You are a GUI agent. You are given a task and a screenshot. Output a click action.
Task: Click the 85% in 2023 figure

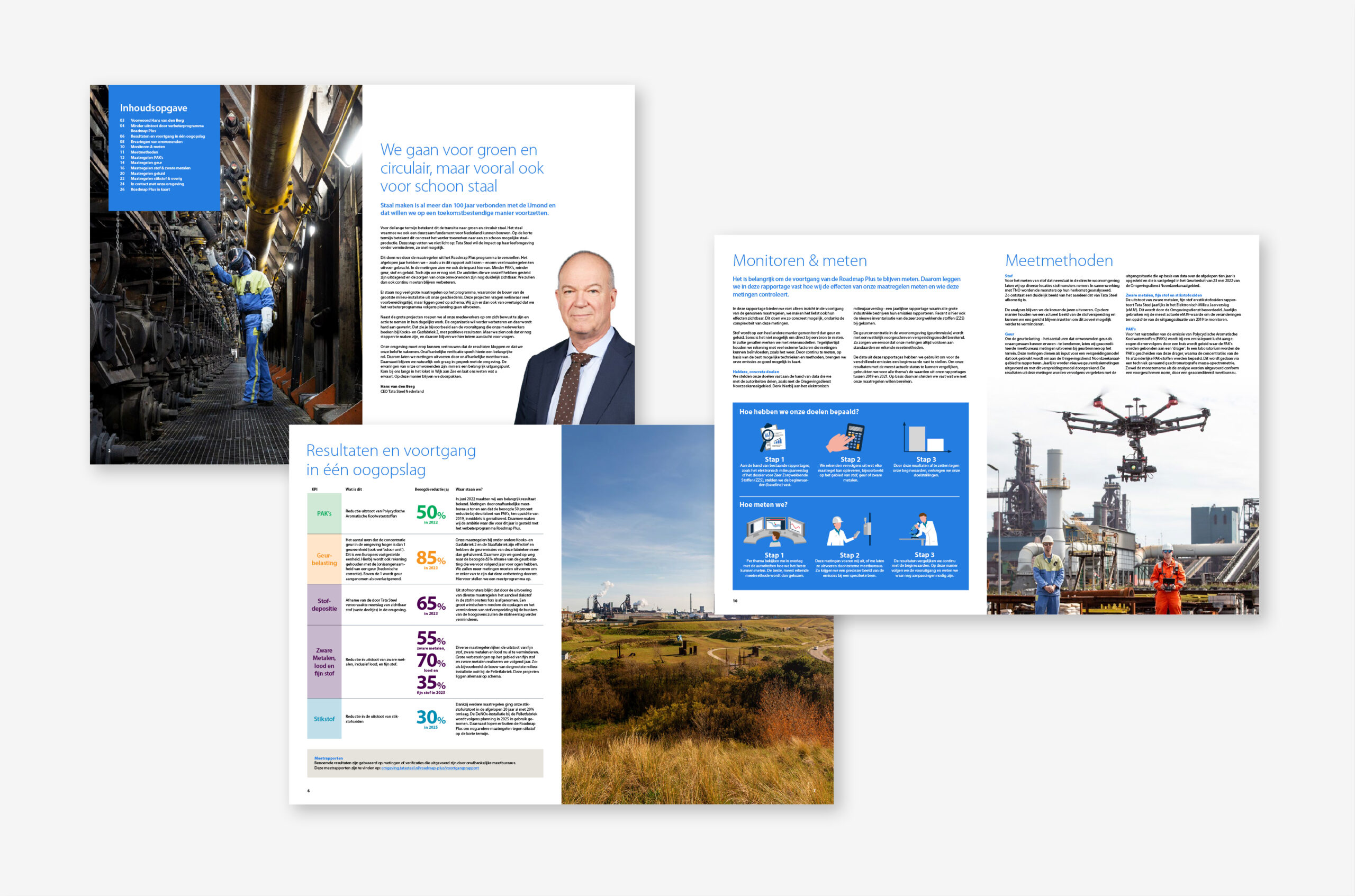click(431, 559)
